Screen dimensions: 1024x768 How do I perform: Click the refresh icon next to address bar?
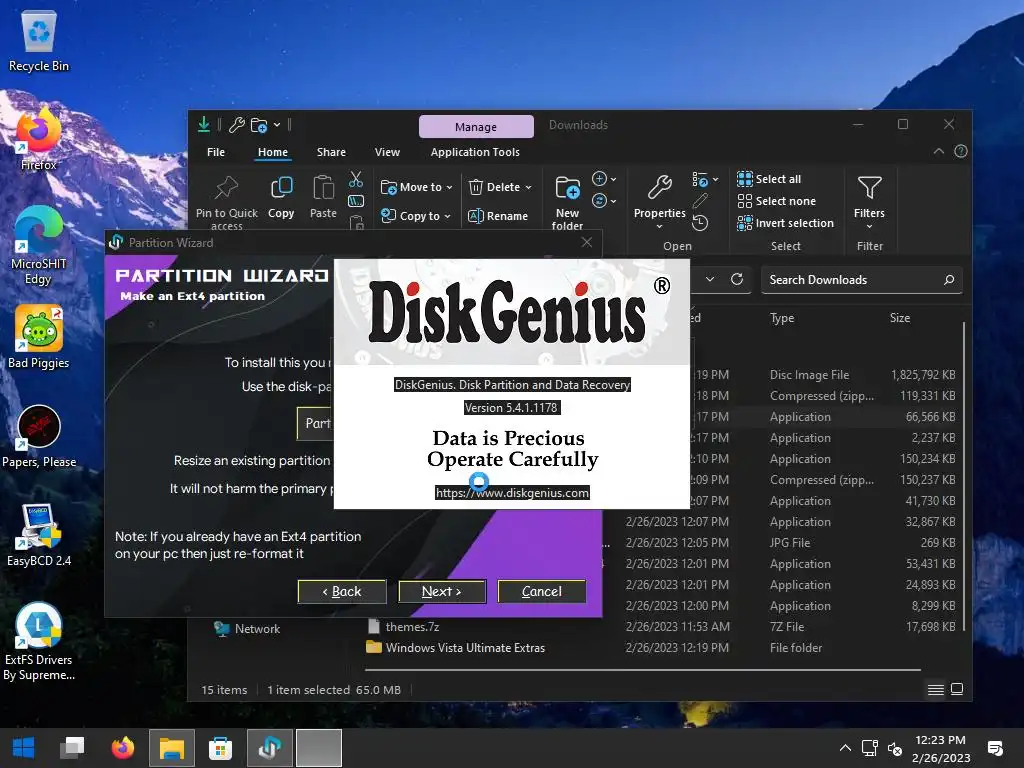coord(737,280)
